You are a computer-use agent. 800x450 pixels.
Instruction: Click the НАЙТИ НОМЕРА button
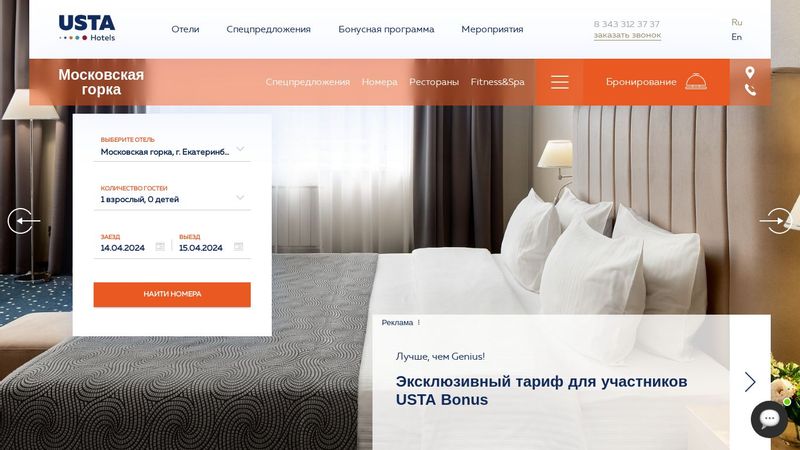pos(172,295)
